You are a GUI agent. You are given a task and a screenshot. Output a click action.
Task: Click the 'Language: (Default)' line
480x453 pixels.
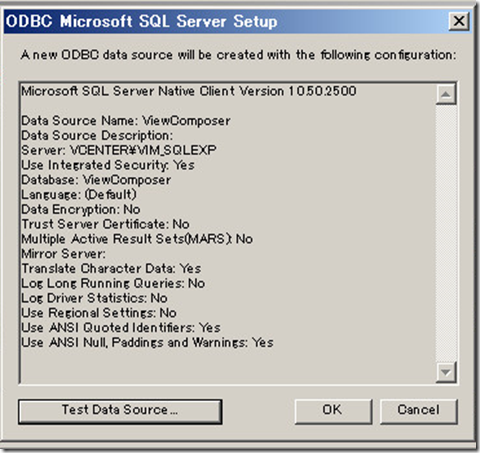click(x=79, y=195)
